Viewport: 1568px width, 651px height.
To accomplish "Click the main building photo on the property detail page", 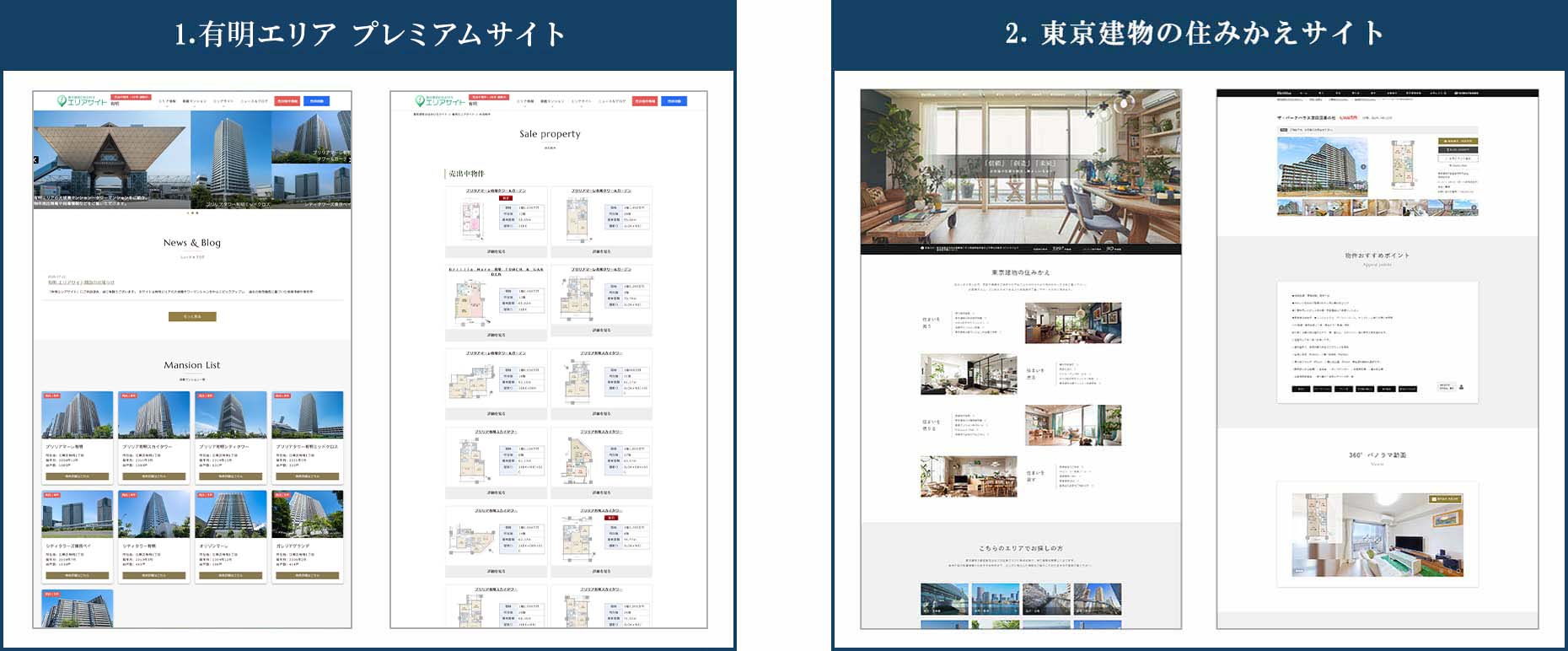I will tap(1324, 167).
